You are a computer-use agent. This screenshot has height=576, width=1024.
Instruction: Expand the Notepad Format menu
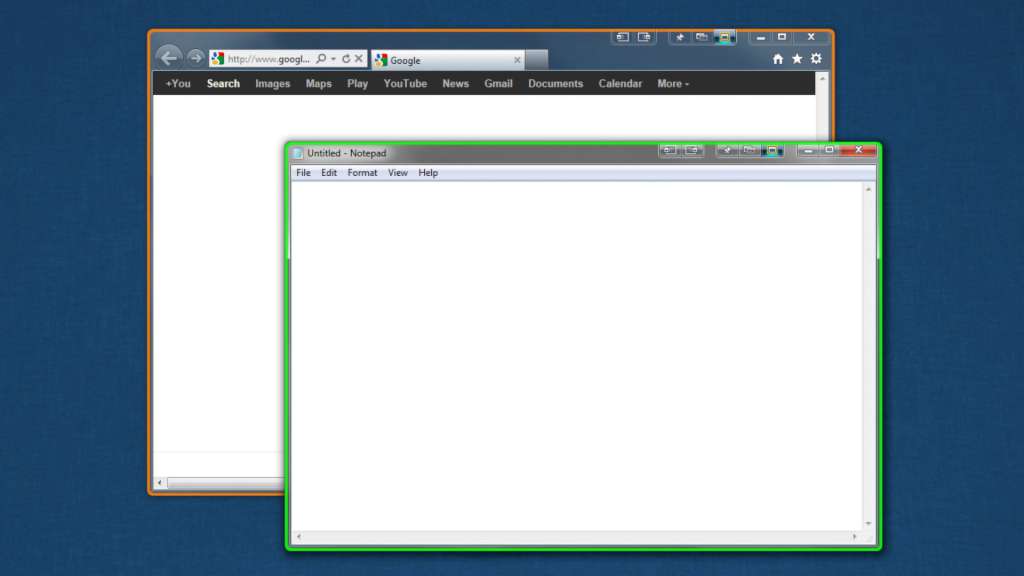click(x=362, y=172)
